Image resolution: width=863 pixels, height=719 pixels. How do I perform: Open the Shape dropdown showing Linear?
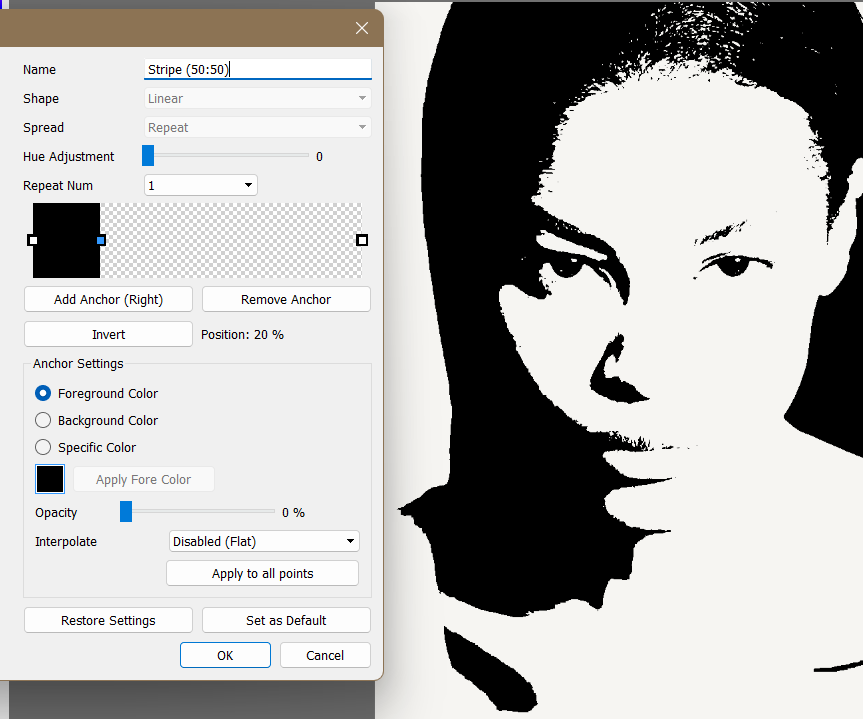(258, 99)
